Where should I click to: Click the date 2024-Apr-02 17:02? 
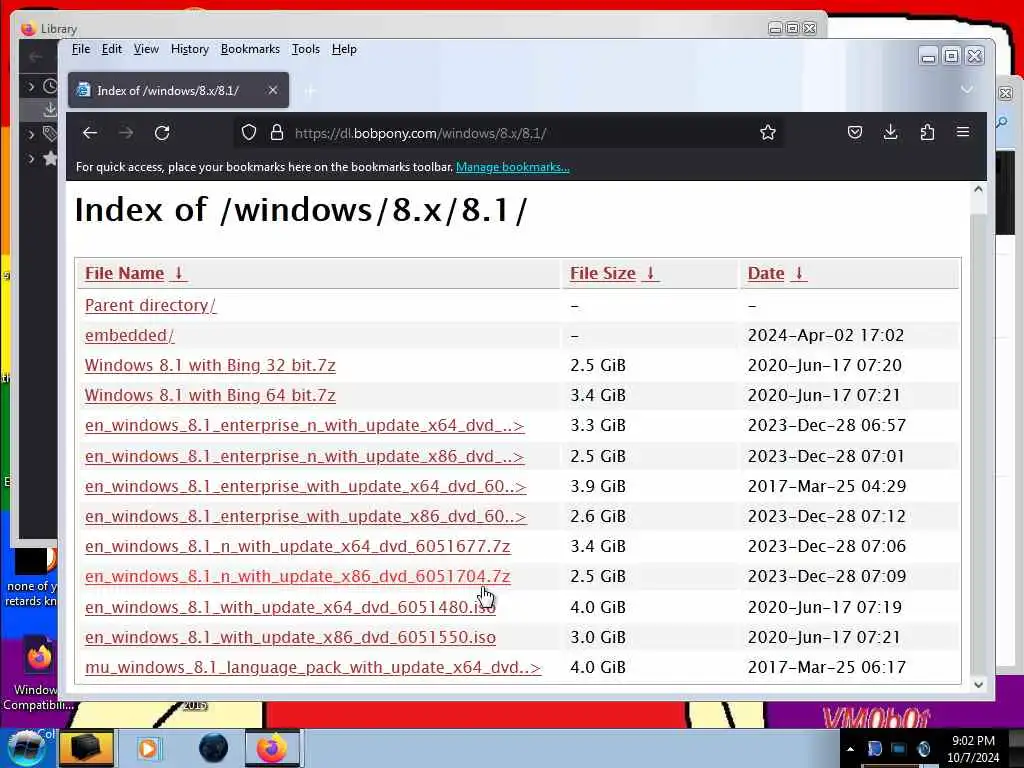click(825, 335)
